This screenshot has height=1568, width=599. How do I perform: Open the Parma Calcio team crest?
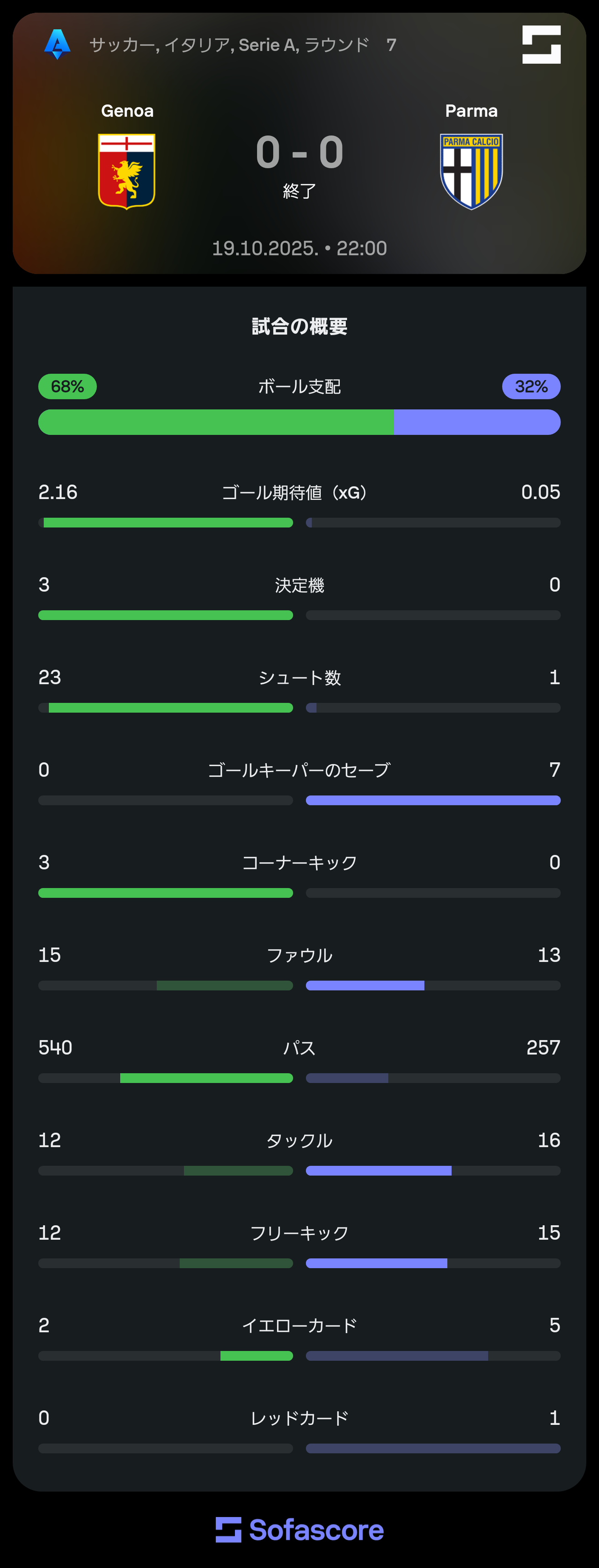click(471, 171)
